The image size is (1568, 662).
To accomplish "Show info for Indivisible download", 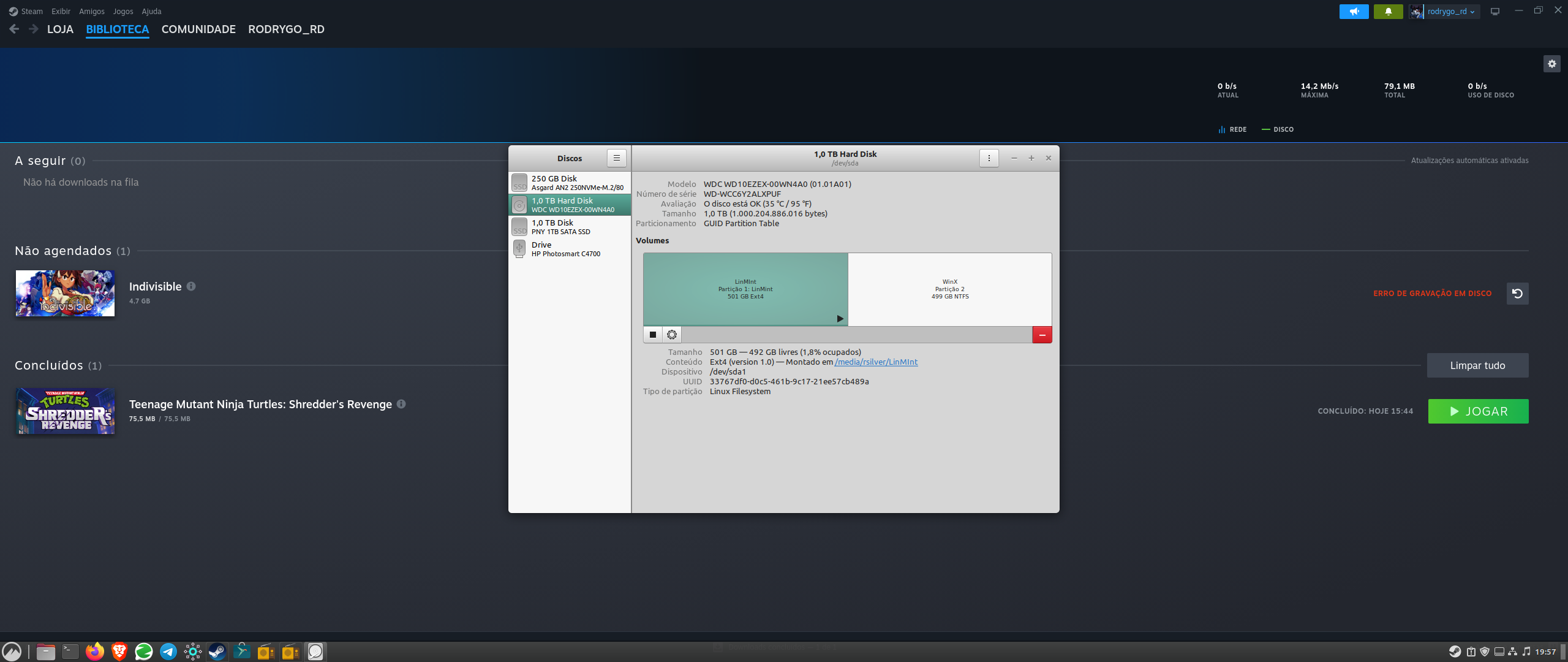I will tap(191, 286).
